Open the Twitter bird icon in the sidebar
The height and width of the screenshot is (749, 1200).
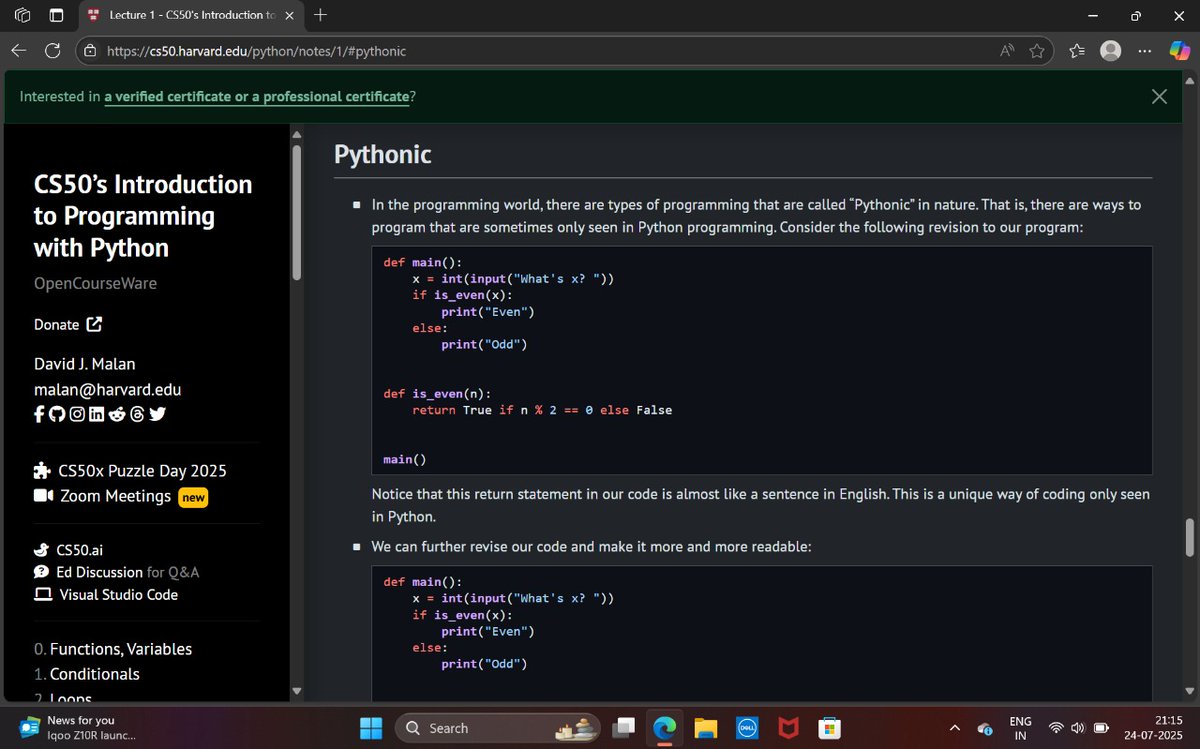click(157, 415)
